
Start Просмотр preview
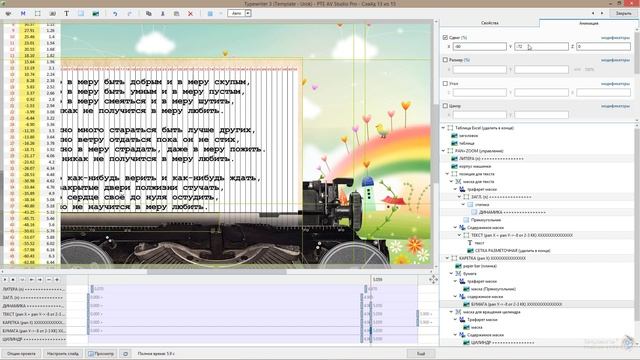coord(101,353)
